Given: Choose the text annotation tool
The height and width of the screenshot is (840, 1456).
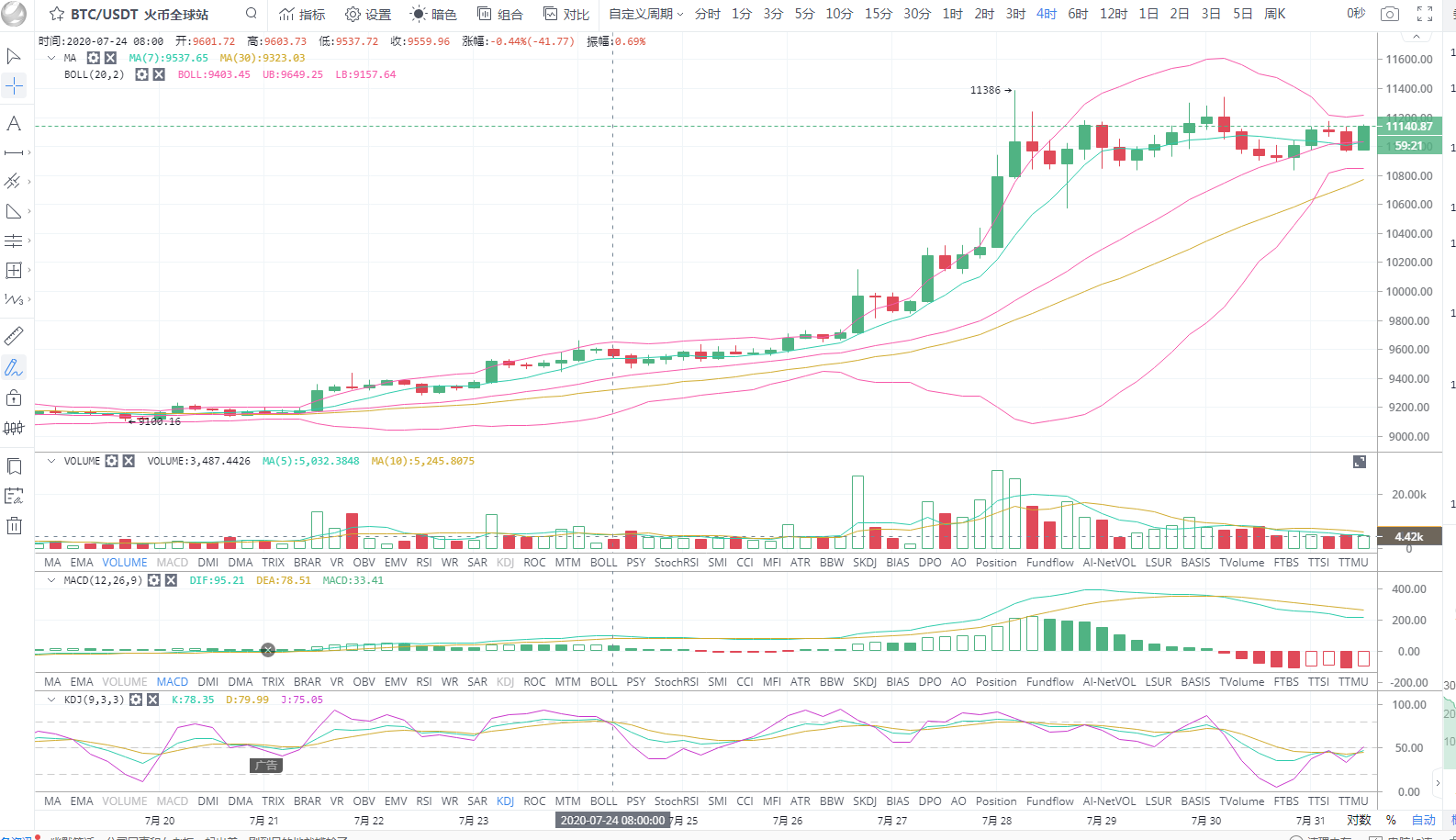Looking at the screenshot, I should [x=14, y=123].
